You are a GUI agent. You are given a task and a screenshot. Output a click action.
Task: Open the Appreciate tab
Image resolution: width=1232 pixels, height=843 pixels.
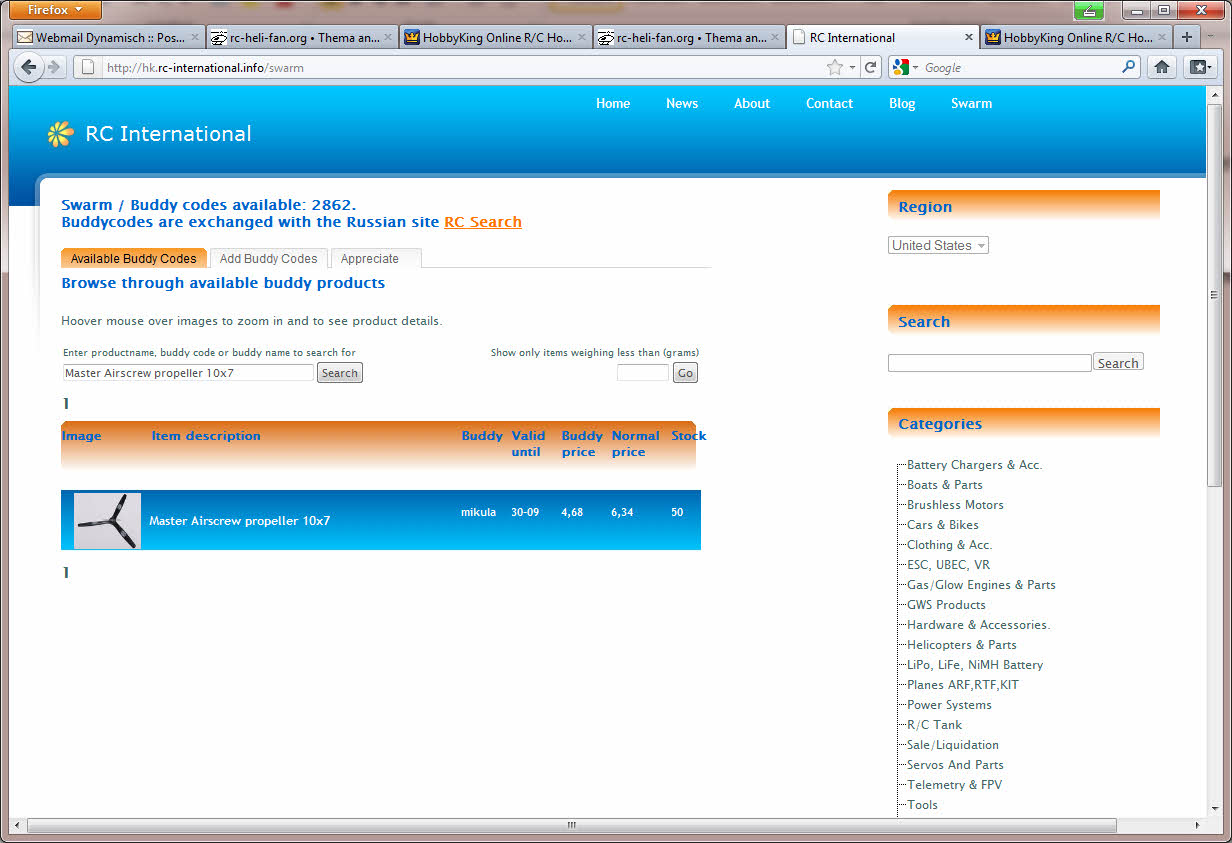coord(375,258)
